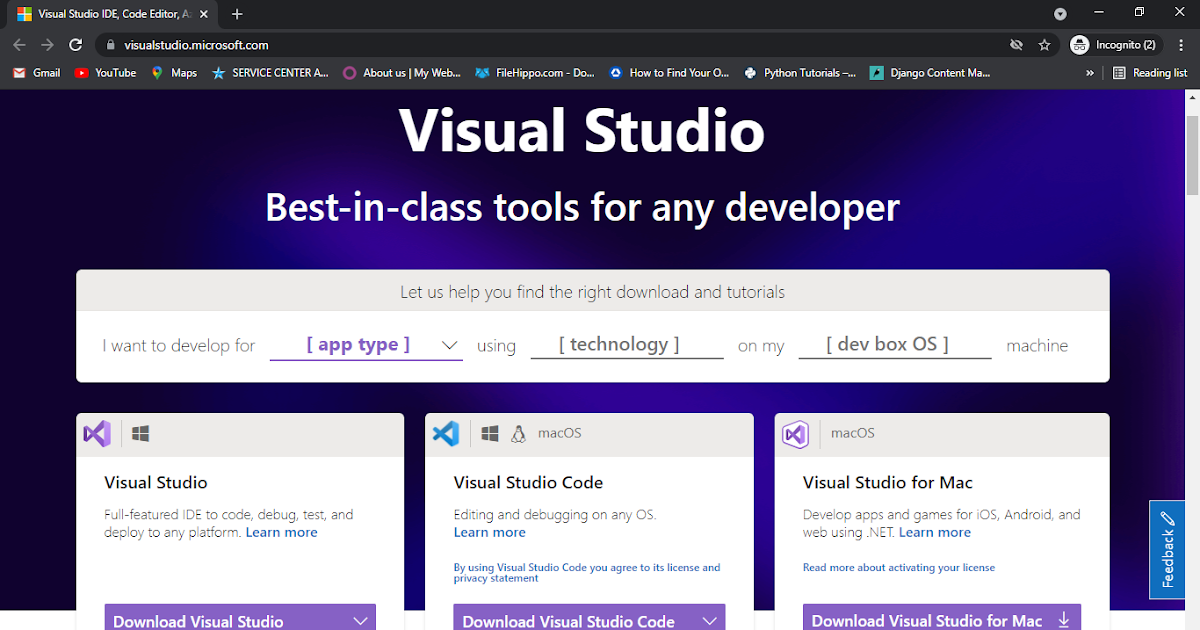Image resolution: width=1200 pixels, height=630 pixels.
Task: Switch to the Visual Studio IDE browser tab
Action: (x=110, y=14)
